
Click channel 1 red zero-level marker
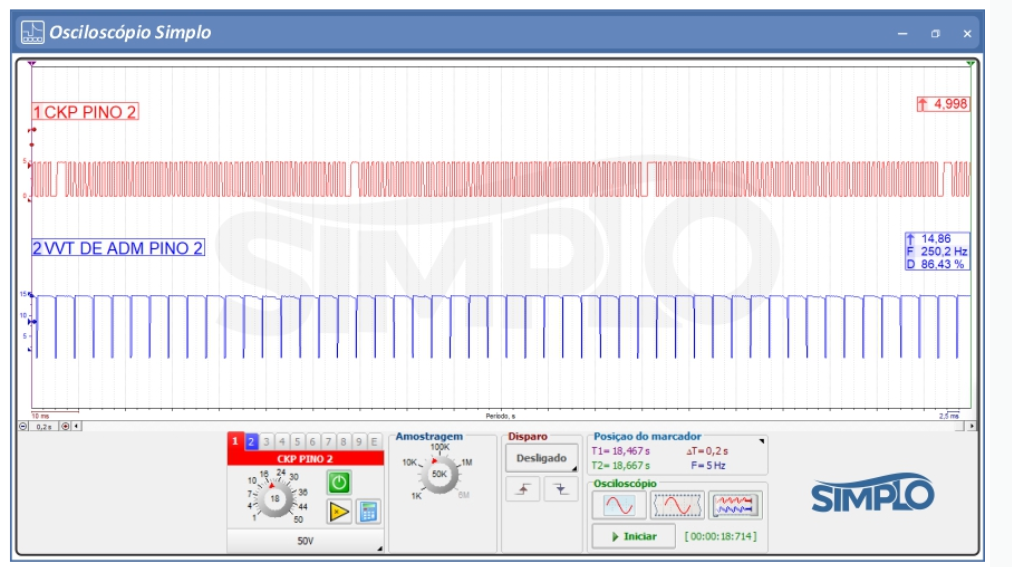click(29, 199)
